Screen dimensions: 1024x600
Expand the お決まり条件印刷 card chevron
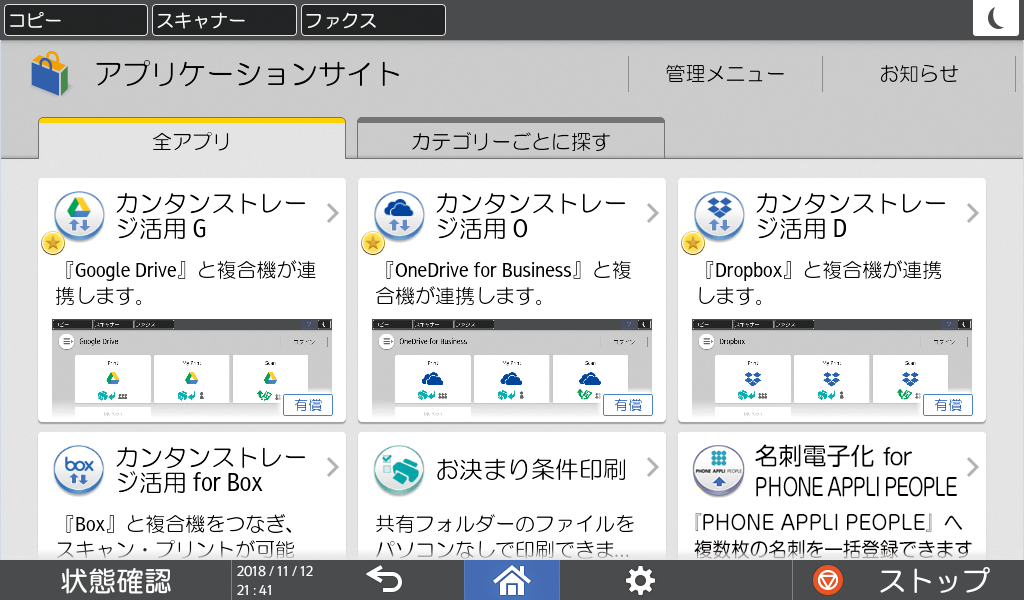(651, 467)
